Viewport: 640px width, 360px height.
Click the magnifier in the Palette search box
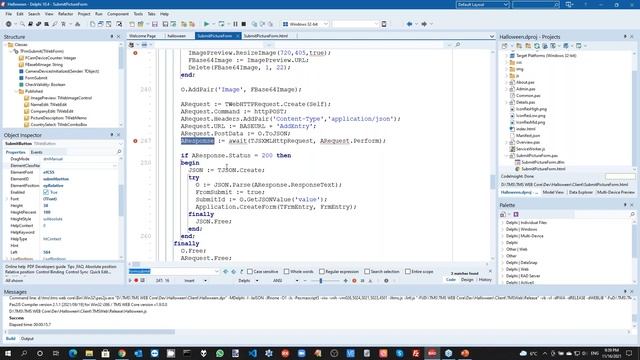[x=632, y=214]
